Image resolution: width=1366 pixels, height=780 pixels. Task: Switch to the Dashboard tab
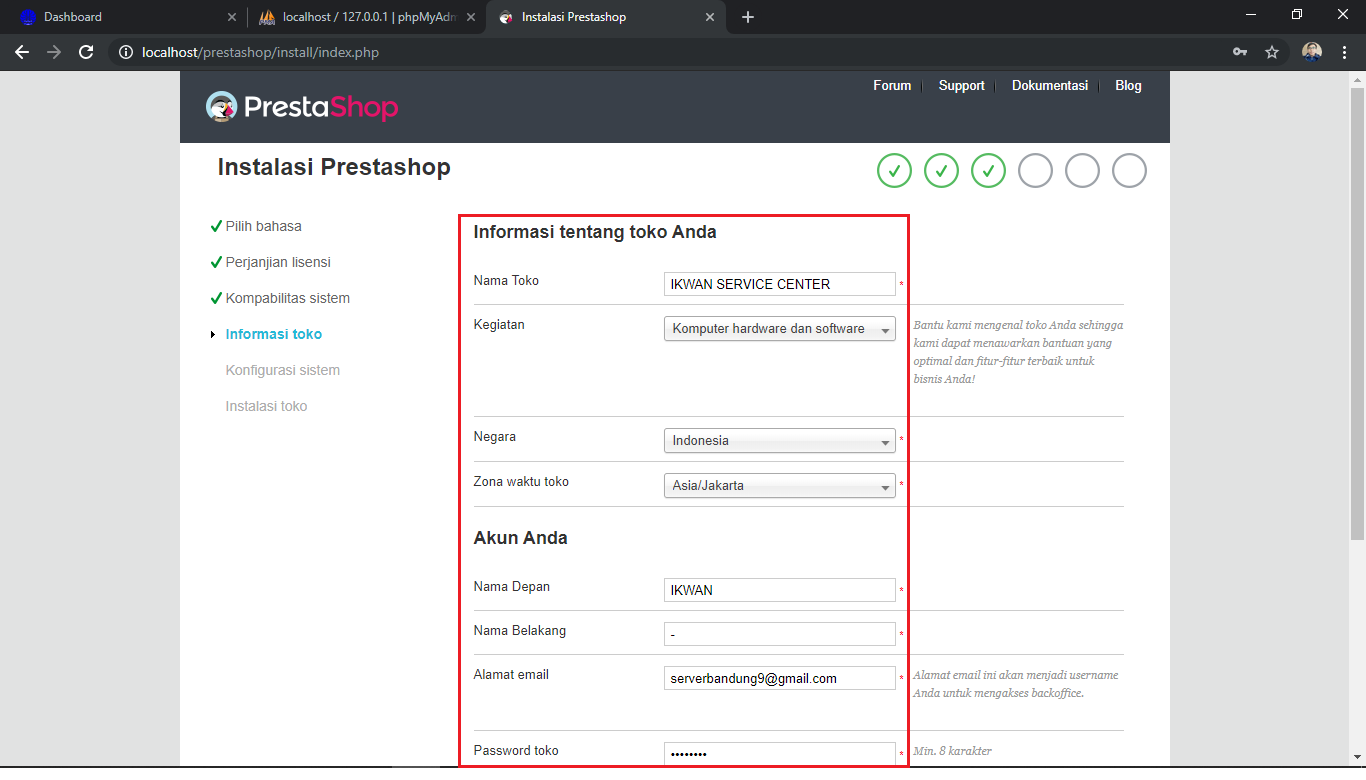125,17
